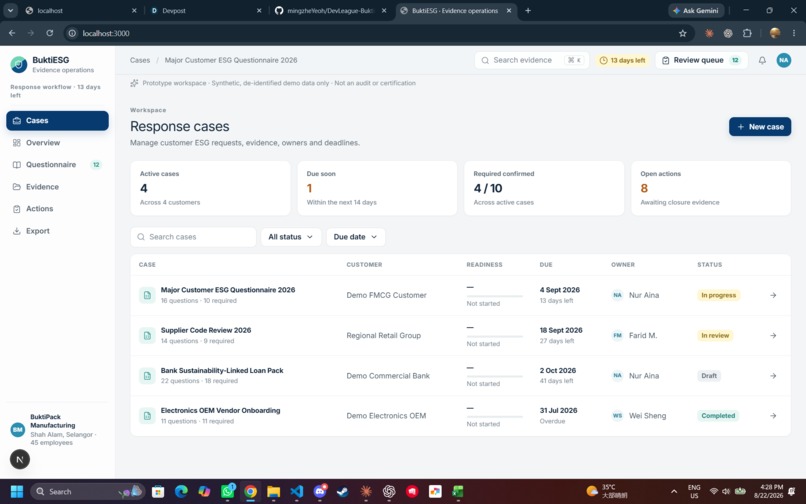Select Major Customer ESG Questionnaire 2026 case title

pos(228,290)
